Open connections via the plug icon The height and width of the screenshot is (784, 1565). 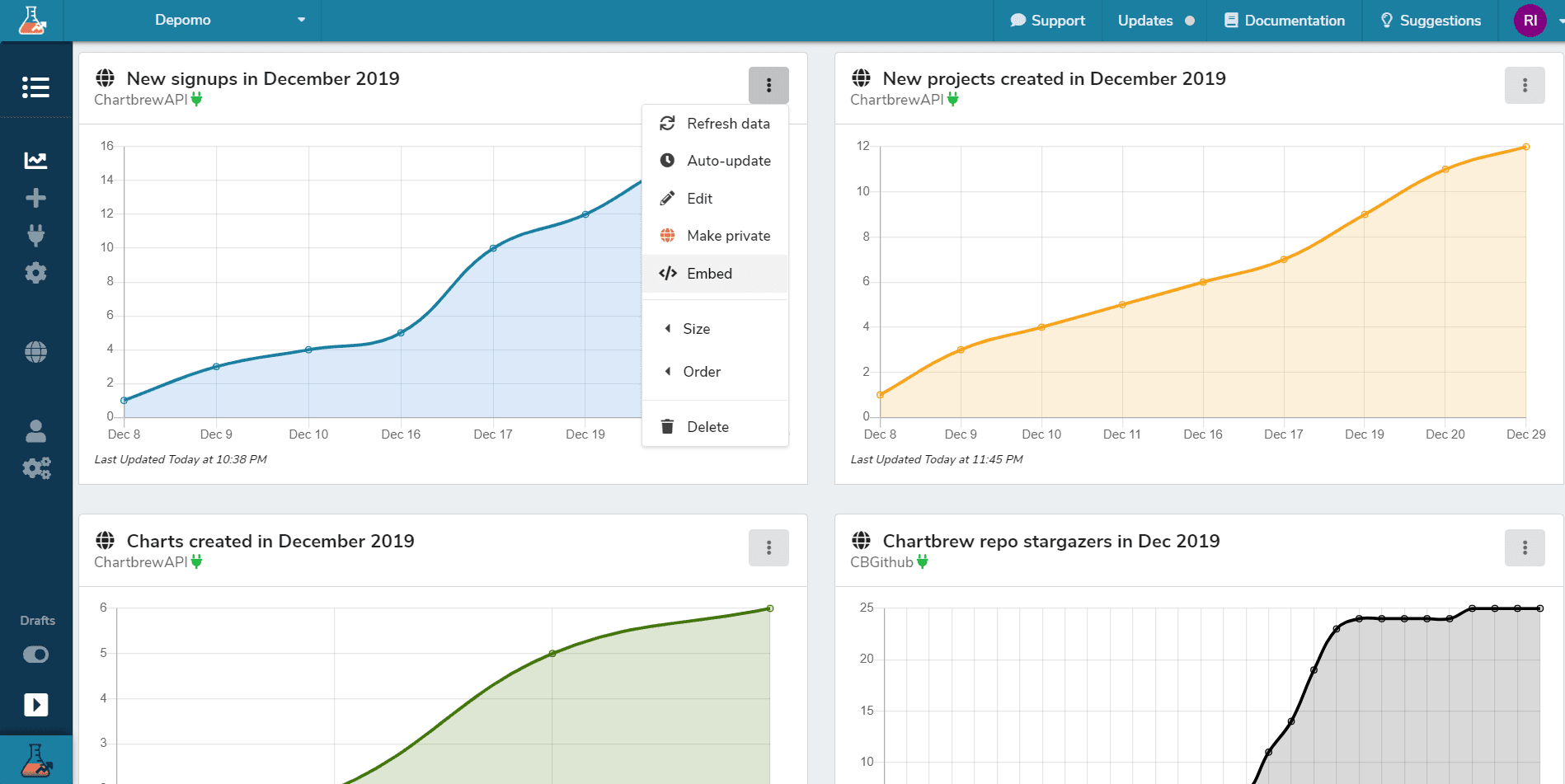[x=35, y=236]
